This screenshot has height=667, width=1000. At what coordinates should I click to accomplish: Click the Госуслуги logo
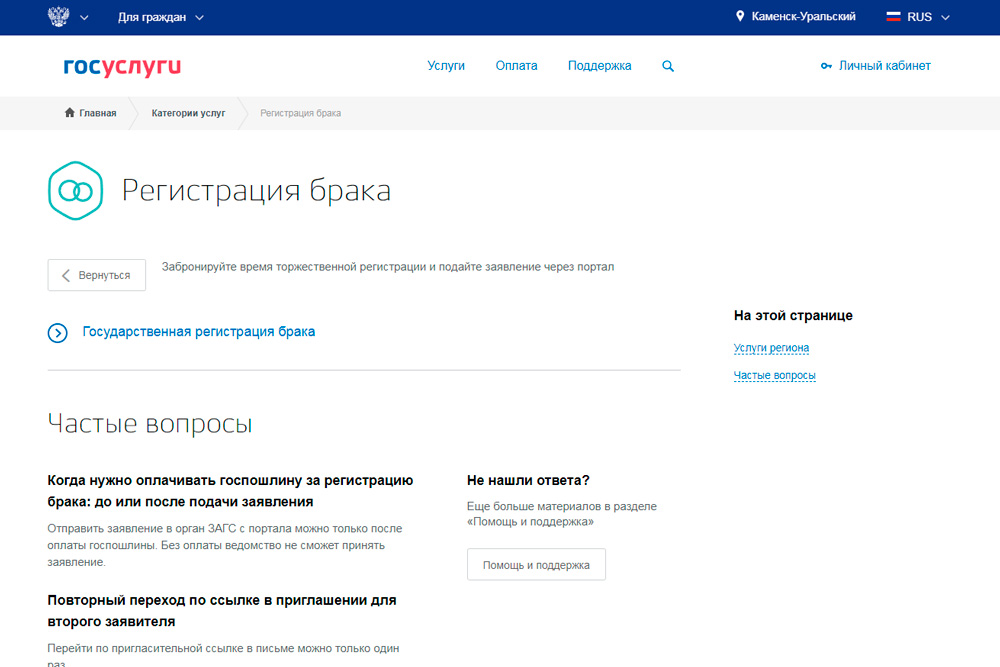tap(120, 66)
